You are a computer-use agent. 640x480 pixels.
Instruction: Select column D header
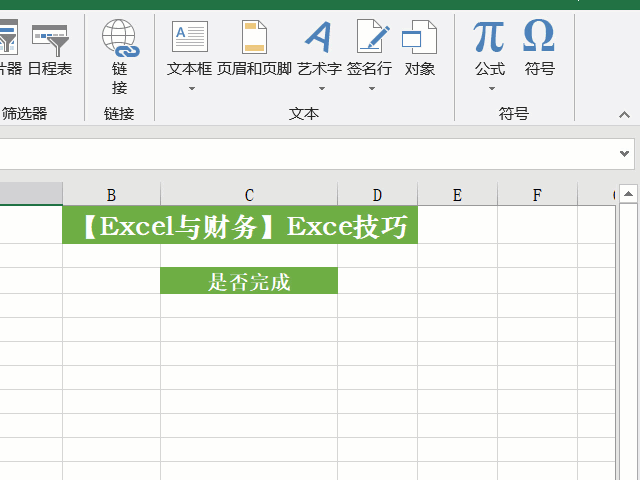[378, 194]
